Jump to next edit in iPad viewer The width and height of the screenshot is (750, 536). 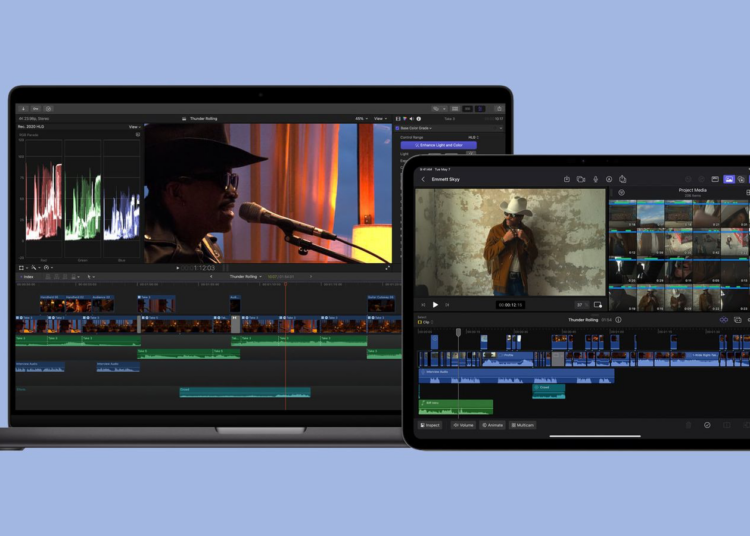(447, 305)
